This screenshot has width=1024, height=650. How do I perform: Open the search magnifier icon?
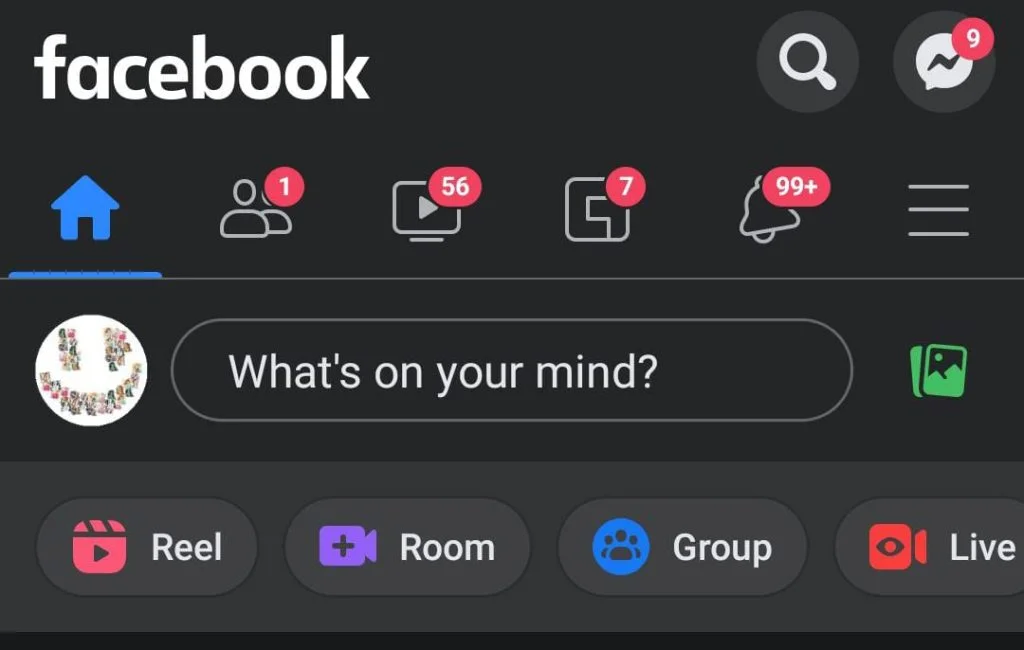click(807, 61)
